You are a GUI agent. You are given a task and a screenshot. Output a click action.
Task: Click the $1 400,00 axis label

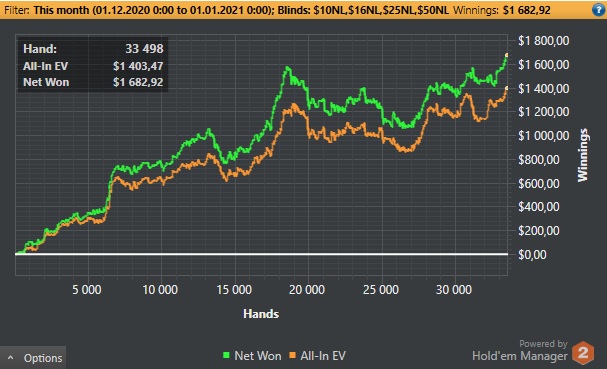[x=544, y=89]
